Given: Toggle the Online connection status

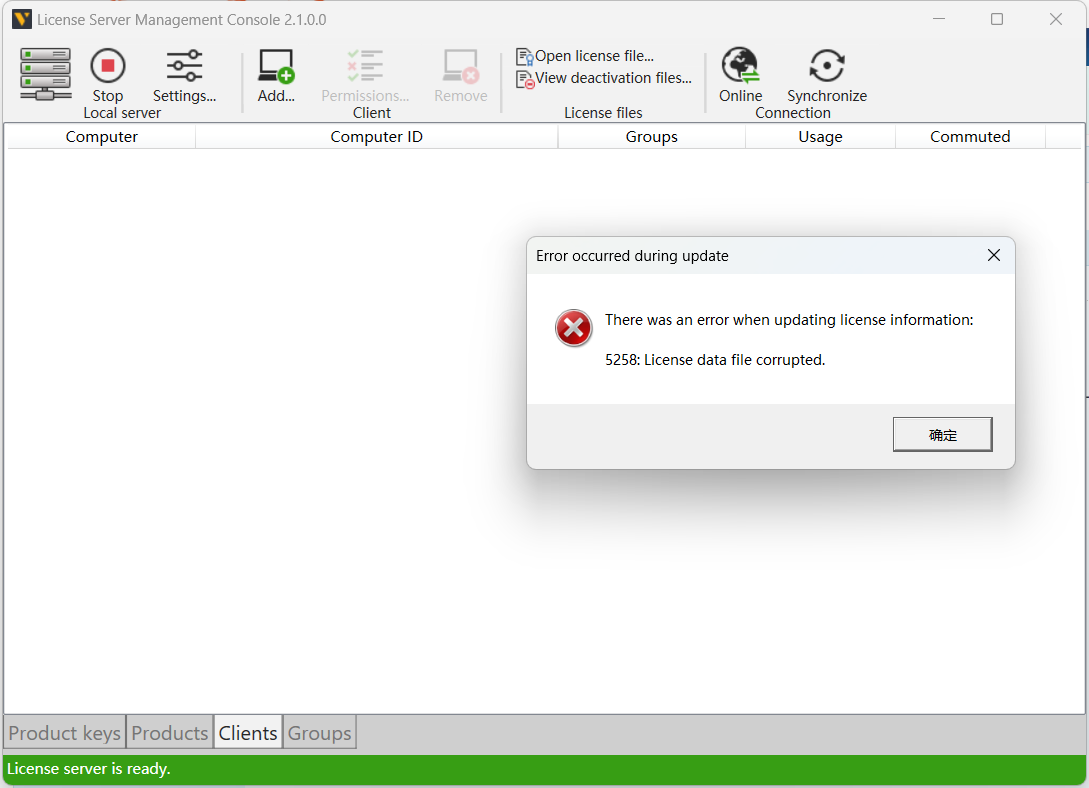Looking at the screenshot, I should (x=740, y=75).
